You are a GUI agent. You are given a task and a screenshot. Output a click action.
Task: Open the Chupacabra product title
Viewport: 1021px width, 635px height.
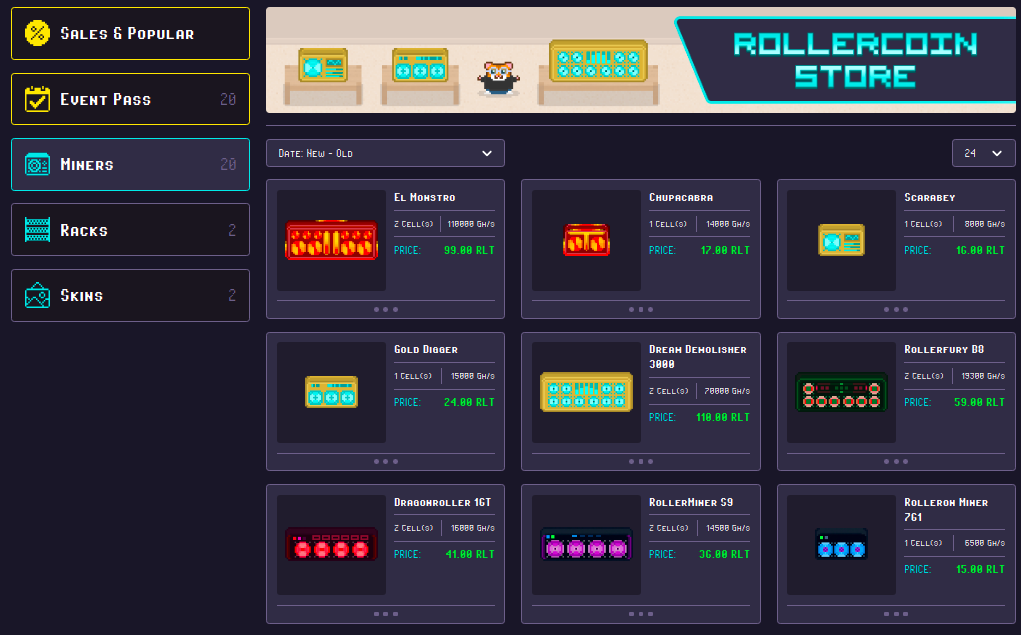click(x=681, y=197)
